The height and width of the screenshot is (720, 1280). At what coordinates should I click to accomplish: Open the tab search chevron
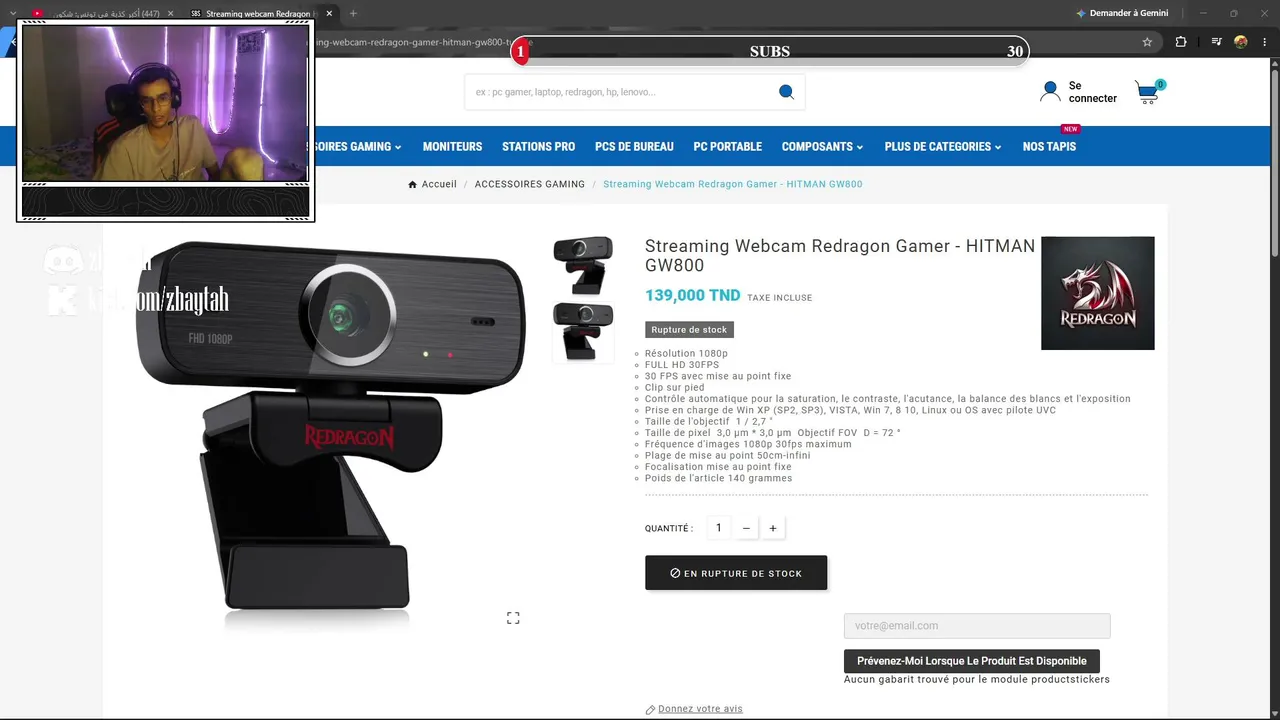pyautogui.click(x=13, y=13)
